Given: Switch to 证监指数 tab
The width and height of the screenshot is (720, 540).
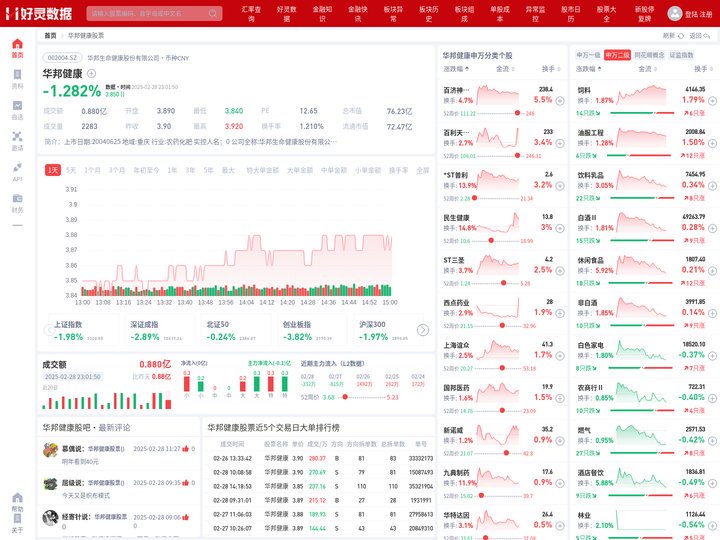Looking at the screenshot, I should pos(681,55).
